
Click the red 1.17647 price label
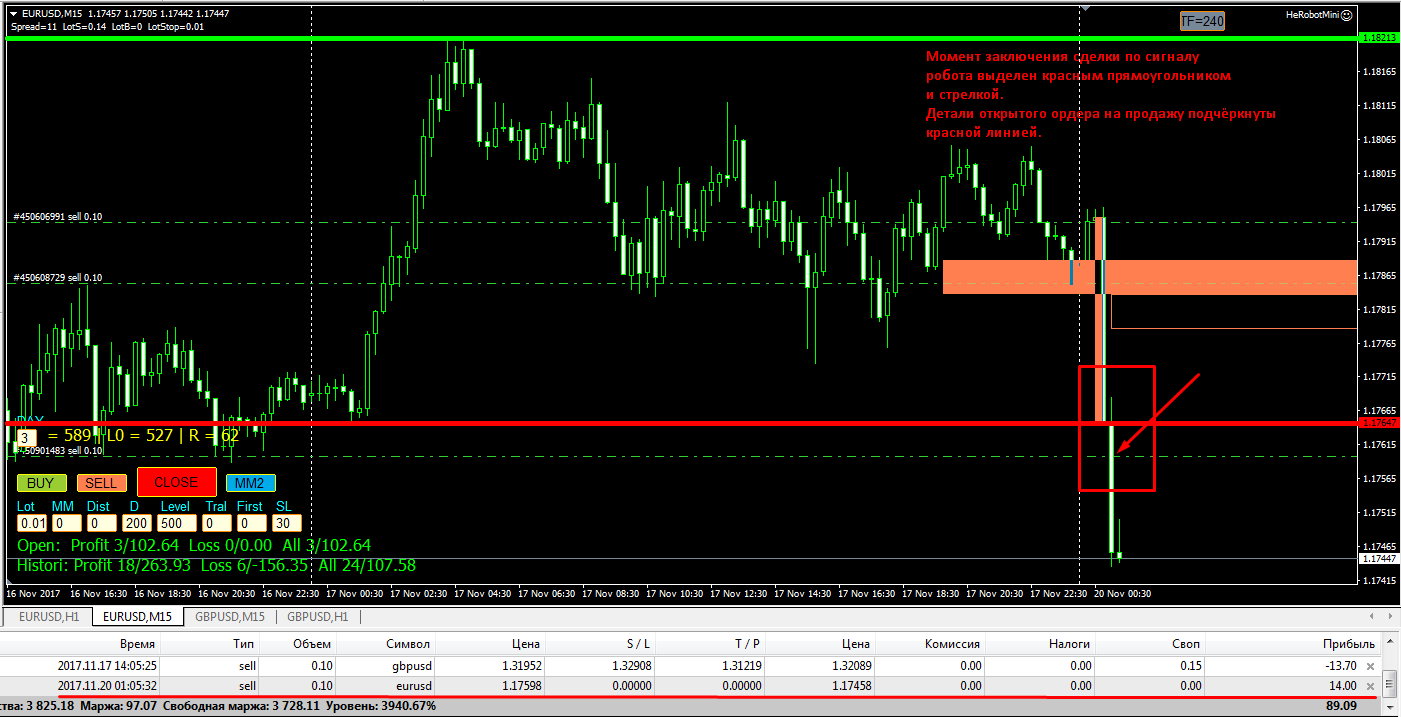(1379, 423)
